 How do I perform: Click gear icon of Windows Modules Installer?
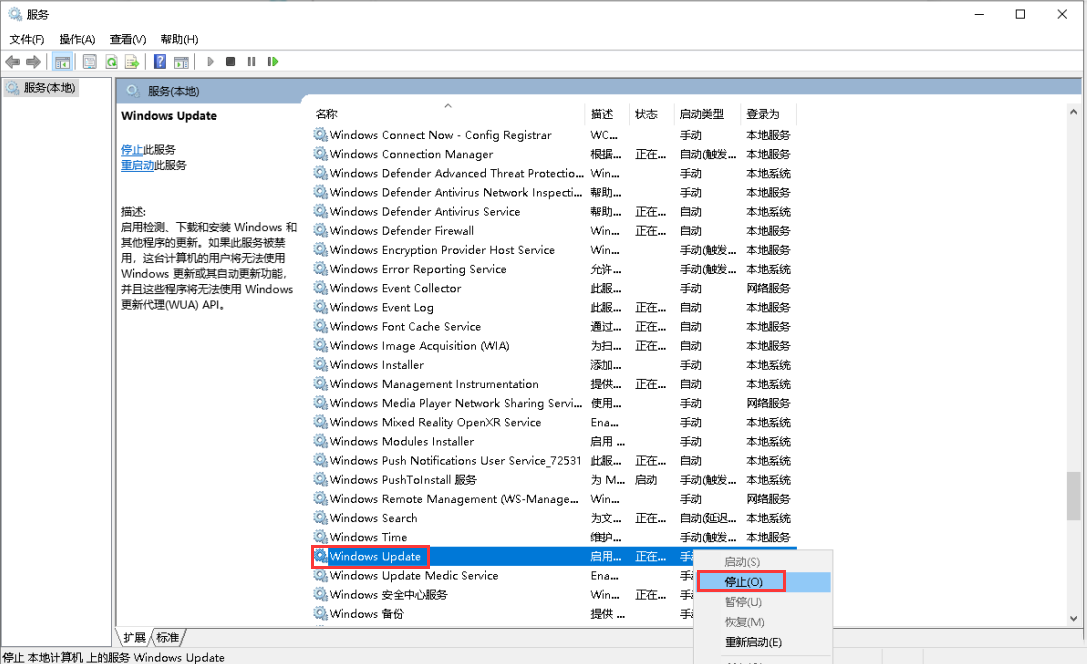click(x=320, y=441)
